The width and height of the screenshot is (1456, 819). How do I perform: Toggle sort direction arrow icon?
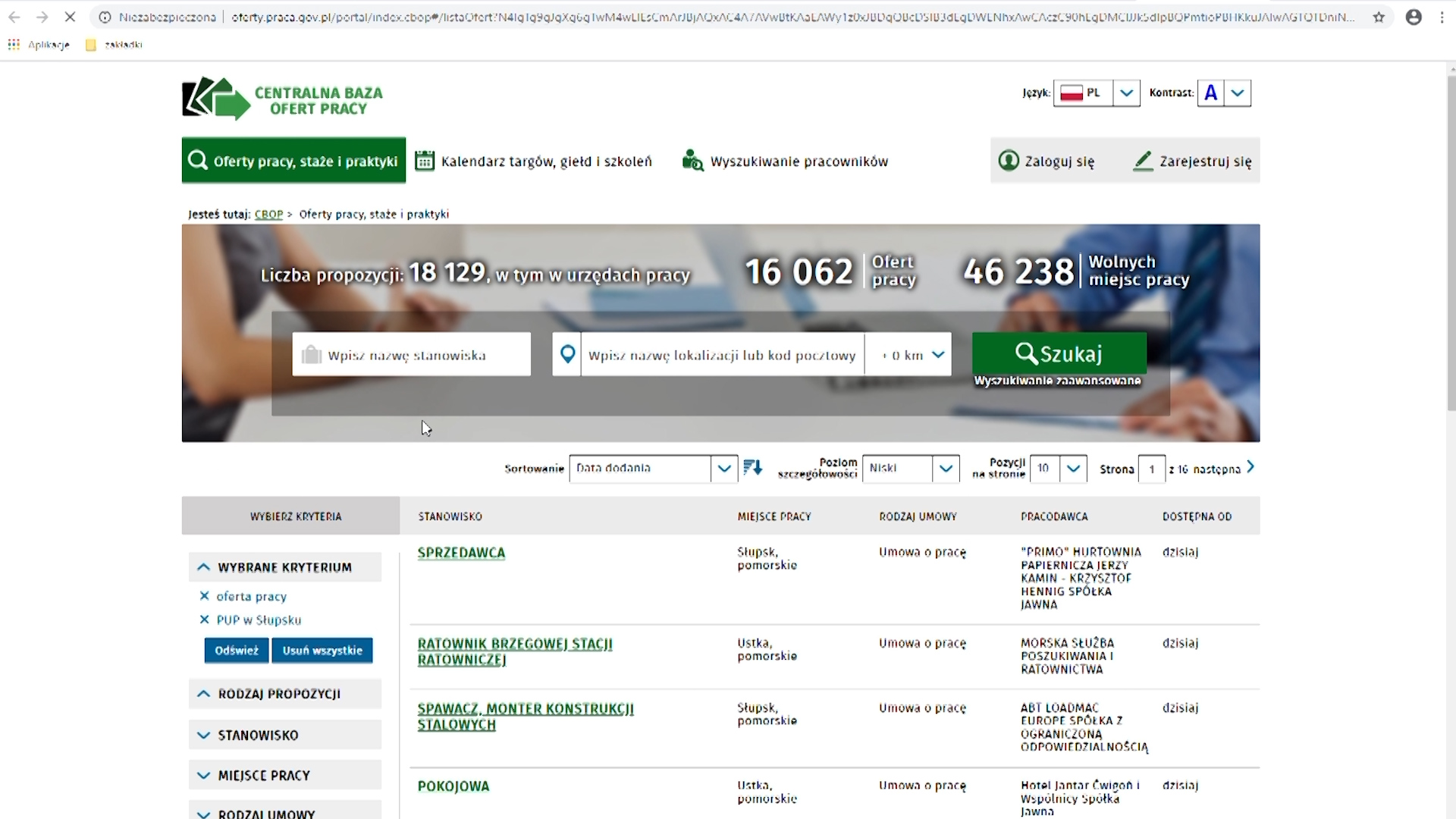point(753,468)
